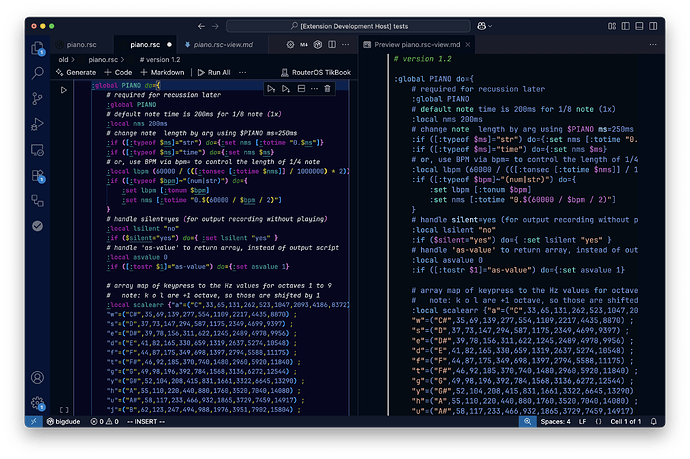Open the Search view in activity bar
The width and height of the screenshot is (690, 459).
click(x=38, y=73)
